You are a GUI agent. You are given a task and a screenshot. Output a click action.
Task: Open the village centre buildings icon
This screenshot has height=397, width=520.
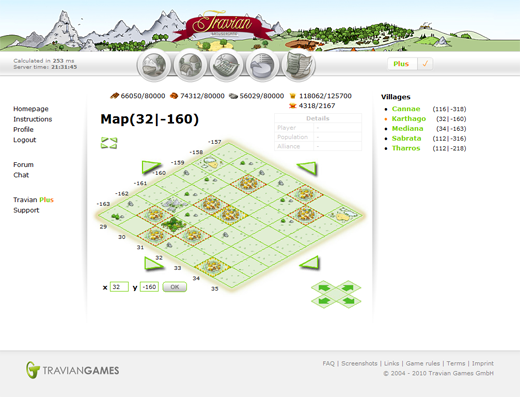point(190,65)
